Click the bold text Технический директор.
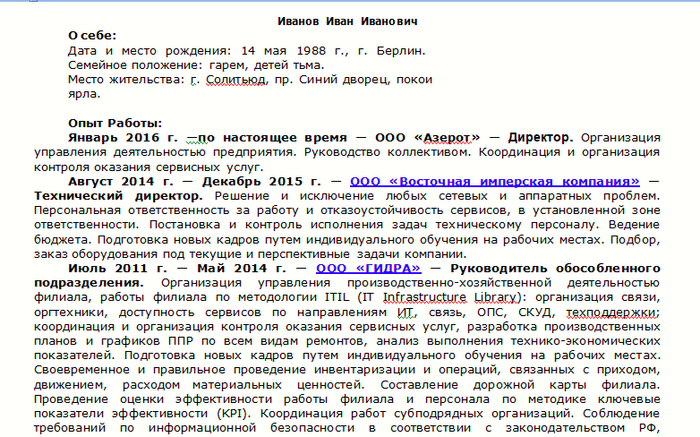The image size is (700, 437). click(x=118, y=196)
